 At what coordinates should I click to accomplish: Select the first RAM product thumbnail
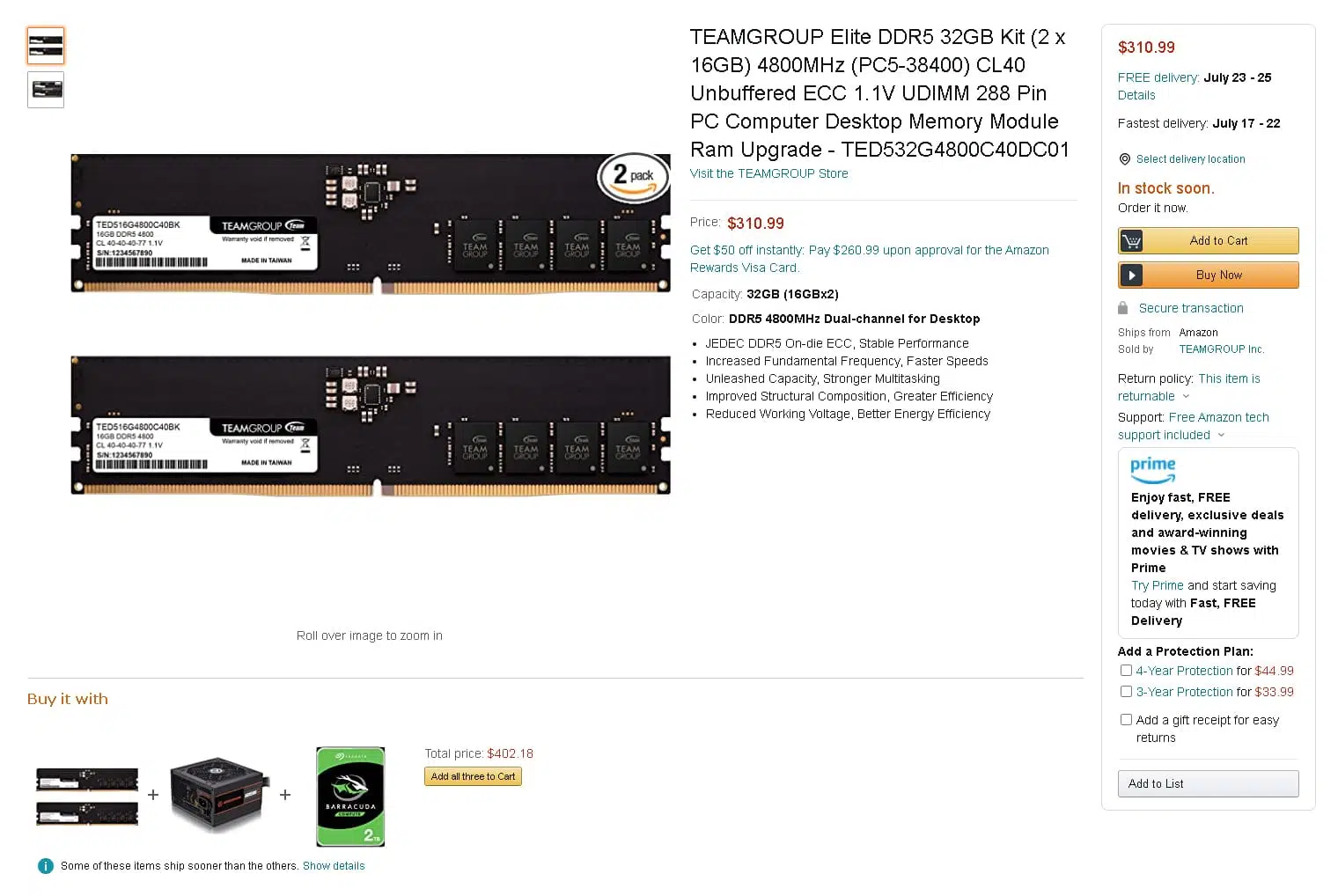(x=46, y=46)
